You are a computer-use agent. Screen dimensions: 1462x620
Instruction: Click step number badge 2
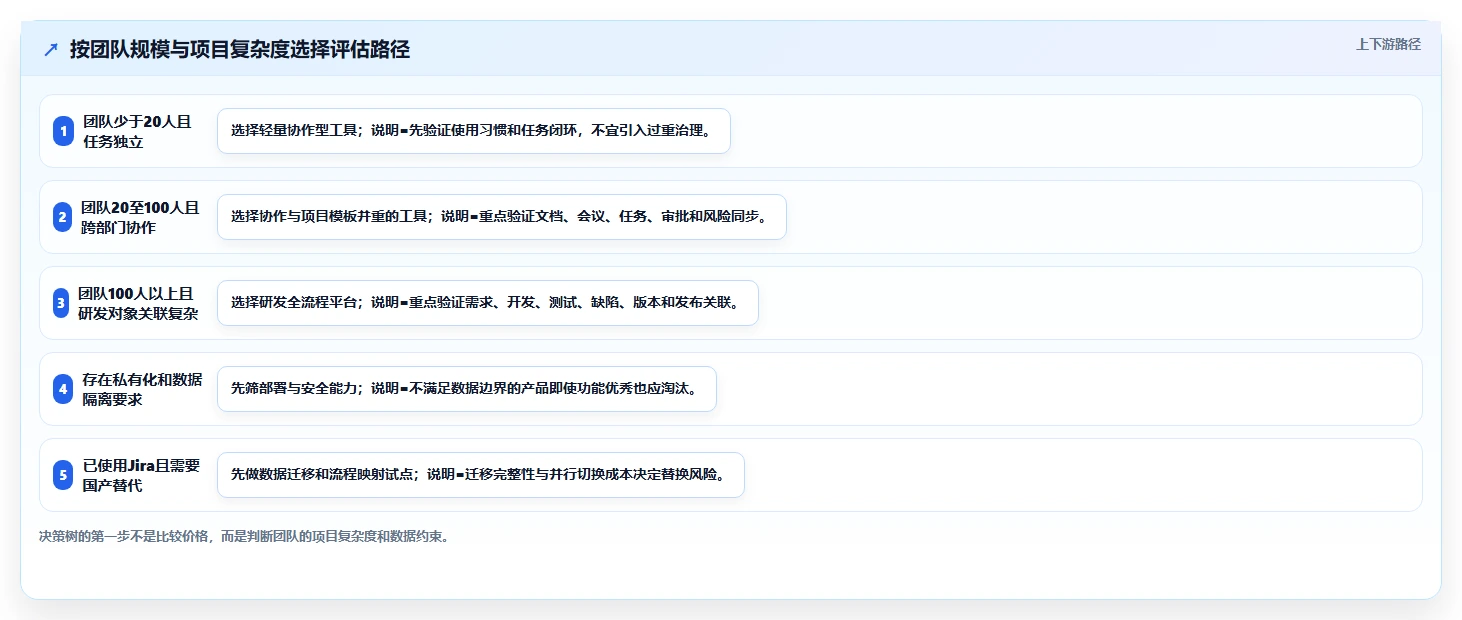[x=63, y=217]
